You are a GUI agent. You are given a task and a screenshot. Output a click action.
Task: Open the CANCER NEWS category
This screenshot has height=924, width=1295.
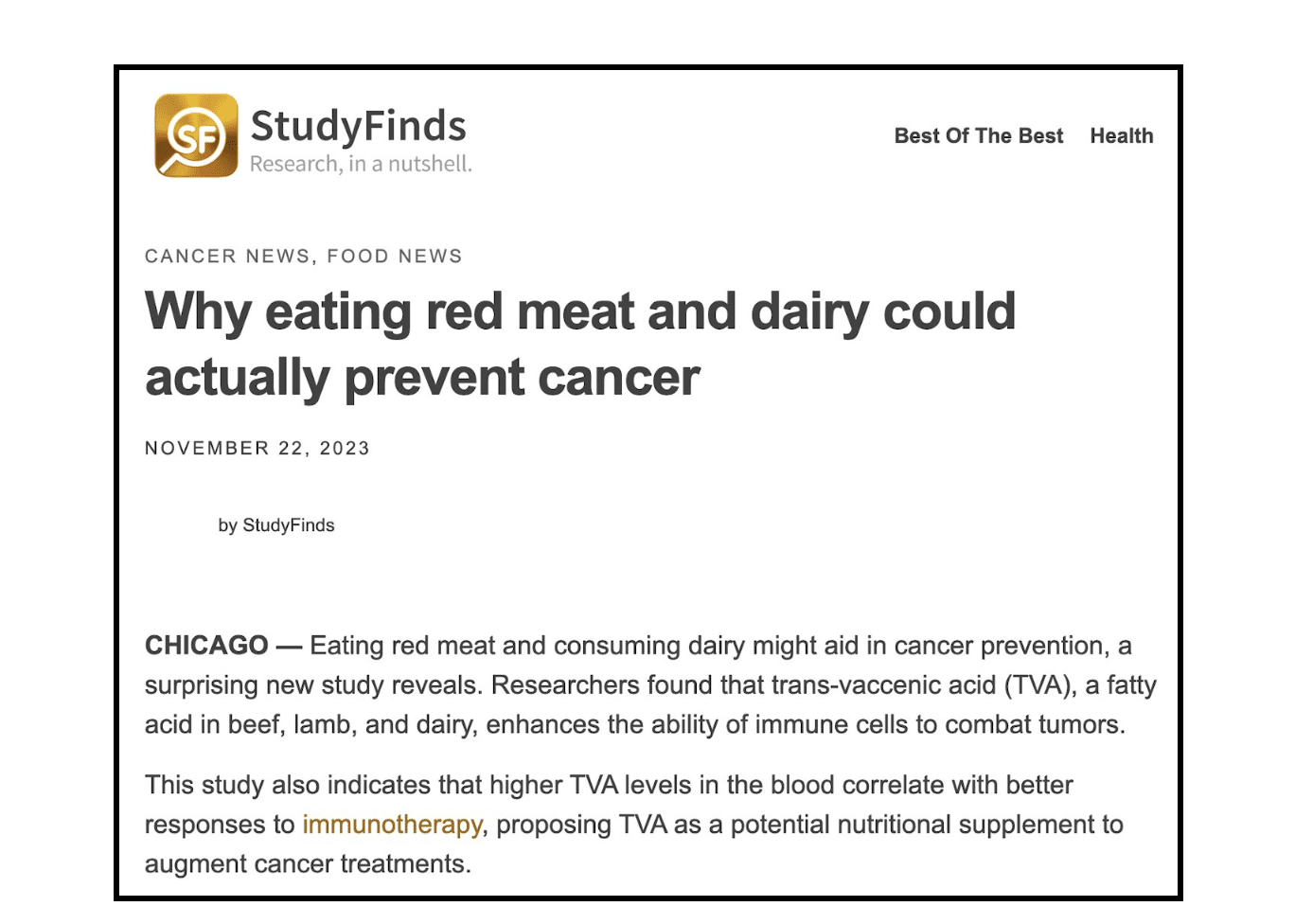(226, 256)
